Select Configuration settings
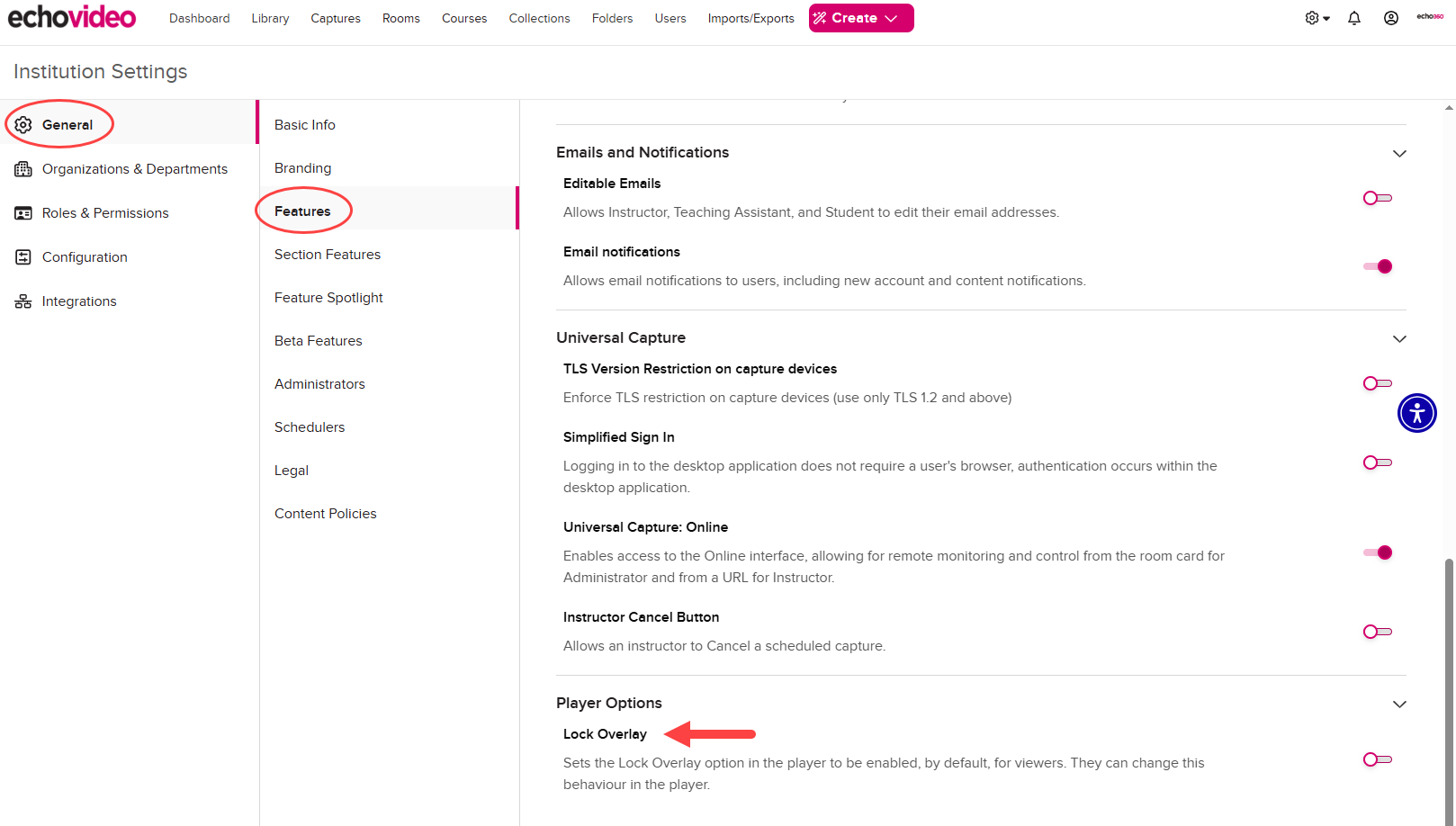The width and height of the screenshot is (1456, 826). [130, 257]
